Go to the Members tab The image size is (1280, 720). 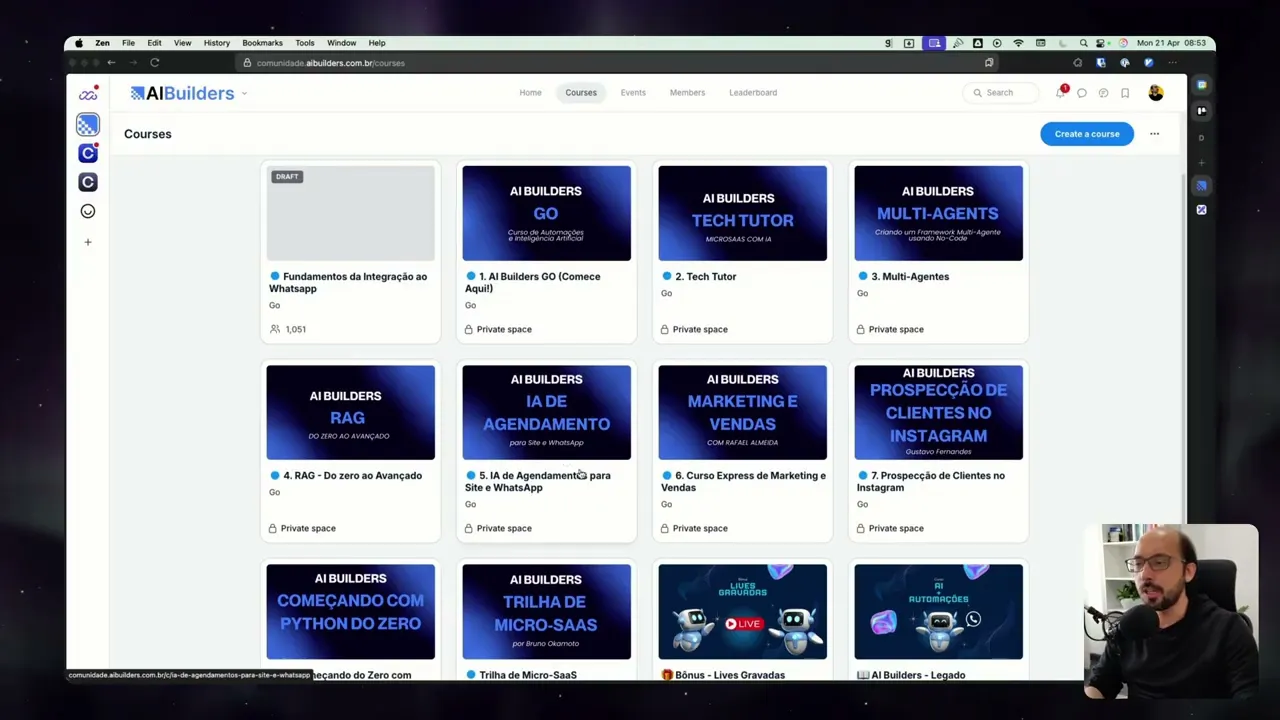pos(687,92)
